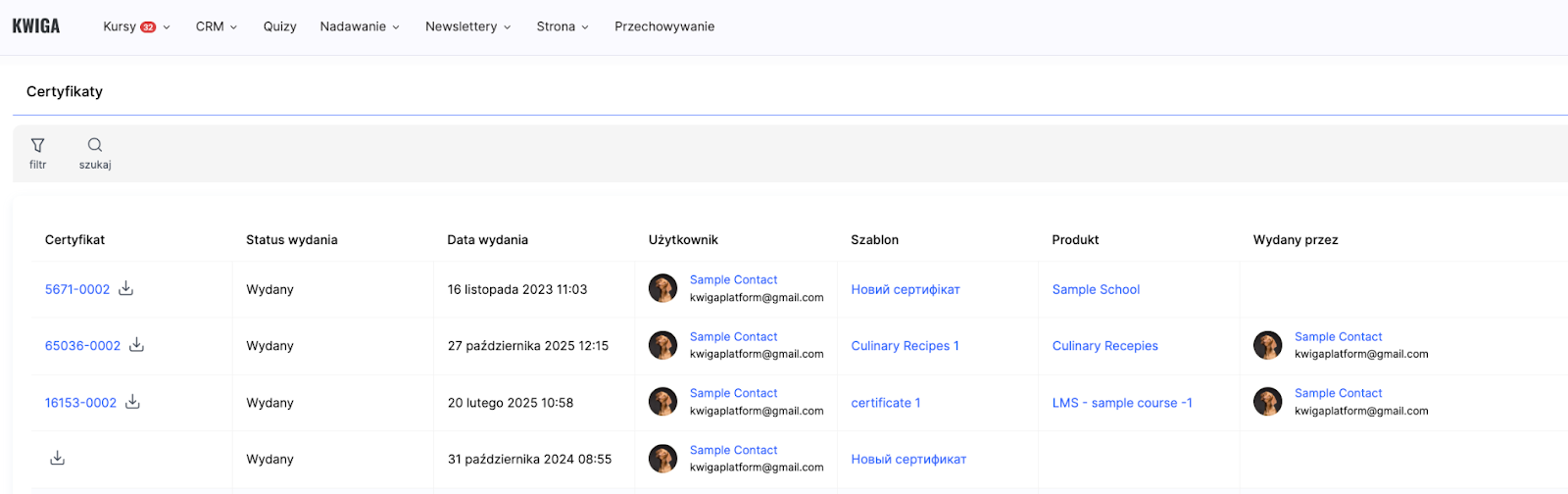The image size is (1568, 494).
Task: Download the unnumbered certificate from 31 października 2024
Action: pos(58,458)
